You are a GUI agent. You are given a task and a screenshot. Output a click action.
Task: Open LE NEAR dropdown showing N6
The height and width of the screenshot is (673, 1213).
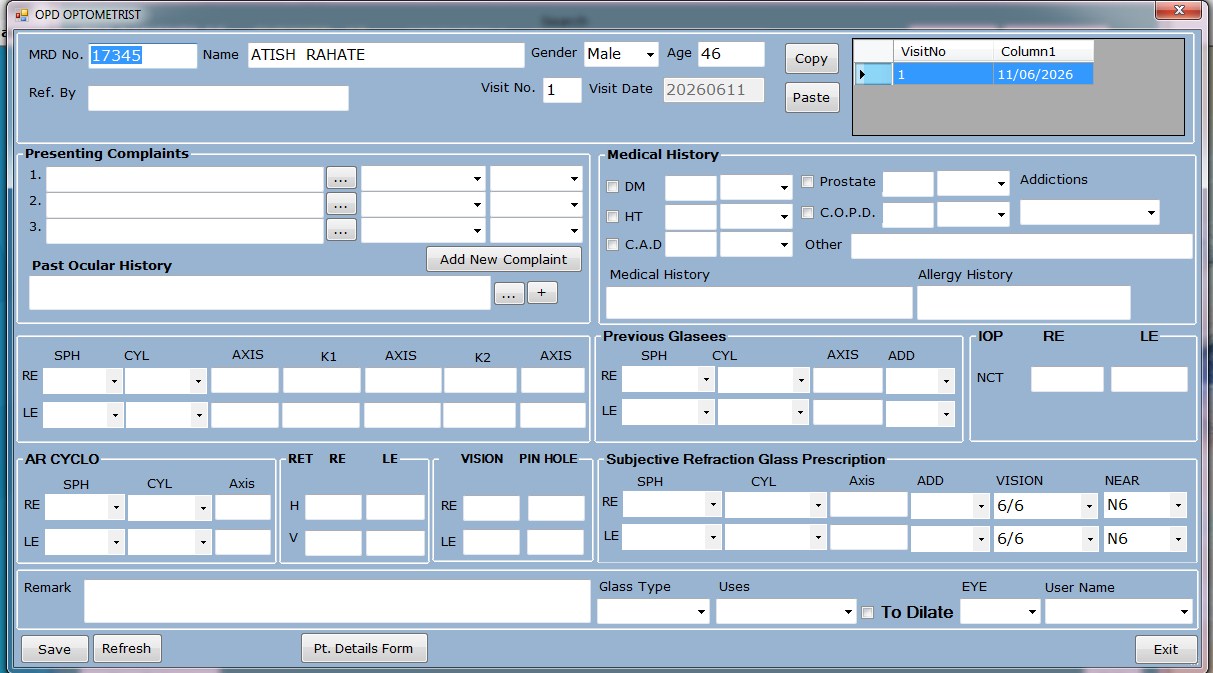click(x=1144, y=539)
